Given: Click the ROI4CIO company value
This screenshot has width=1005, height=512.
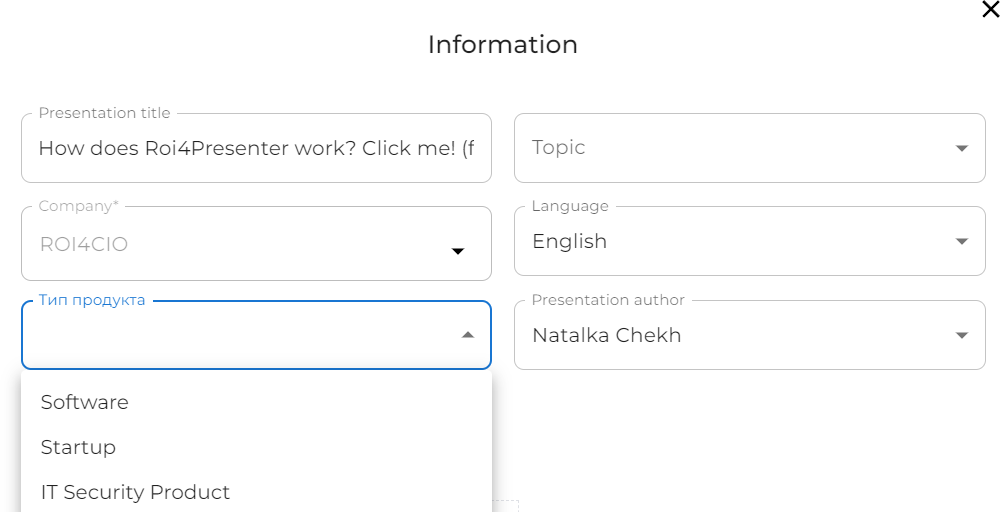Looking at the screenshot, I should (84, 244).
